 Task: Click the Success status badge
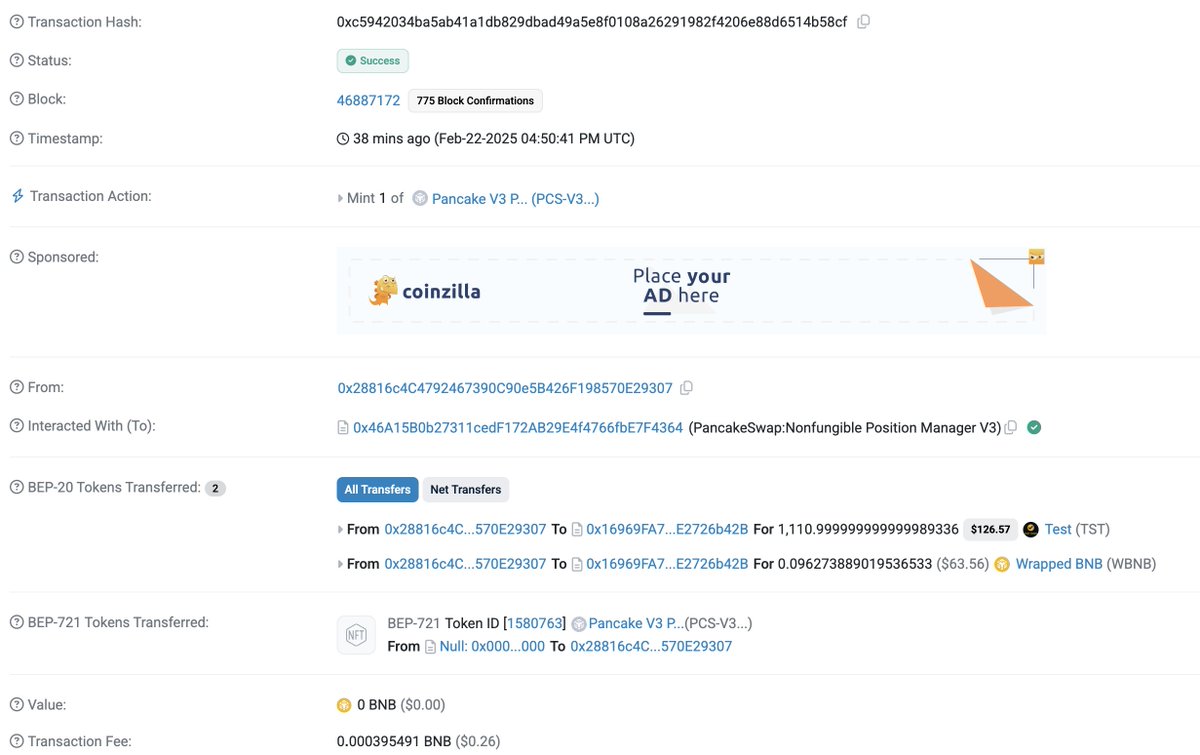tap(373, 61)
